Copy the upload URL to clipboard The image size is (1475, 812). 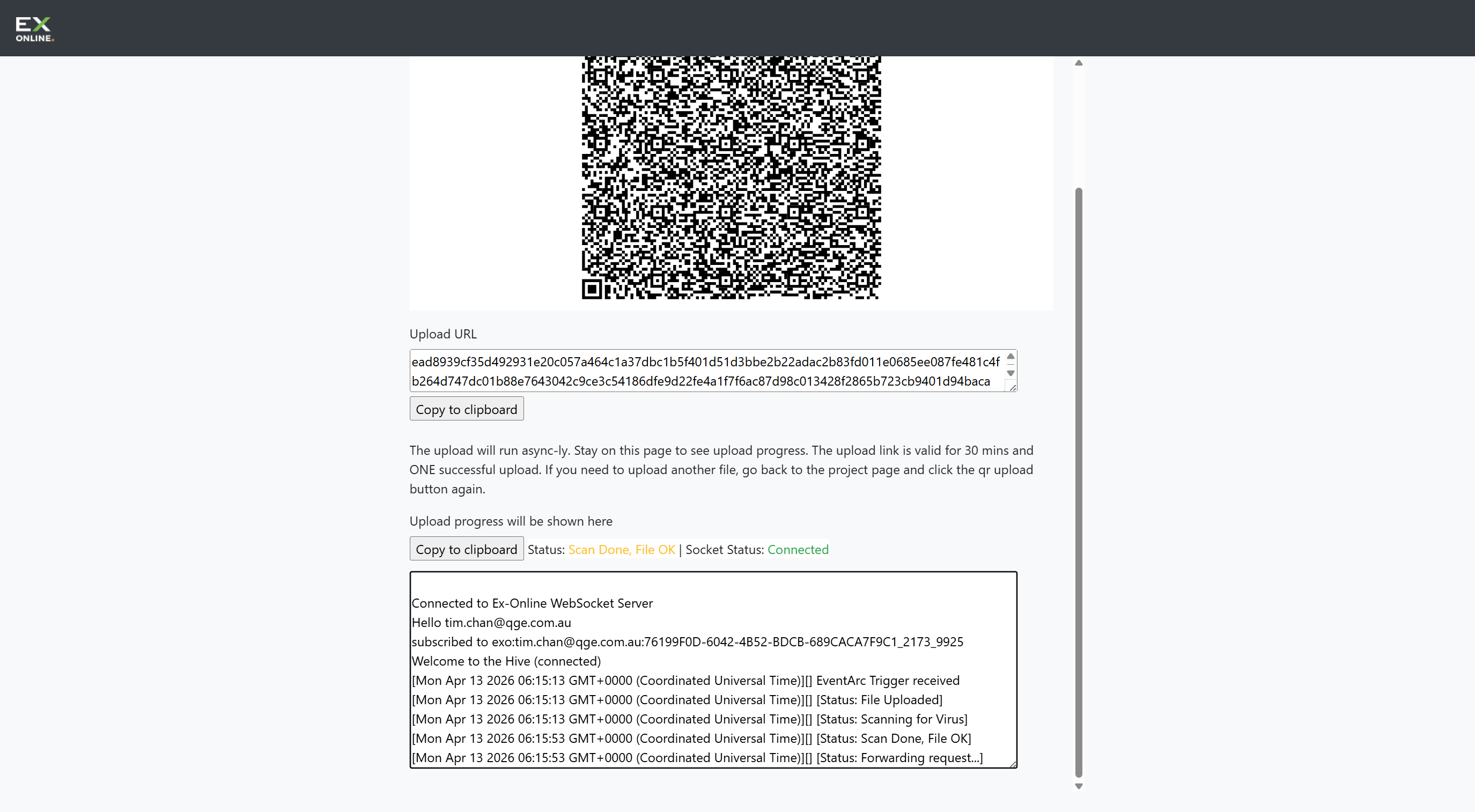click(x=466, y=409)
